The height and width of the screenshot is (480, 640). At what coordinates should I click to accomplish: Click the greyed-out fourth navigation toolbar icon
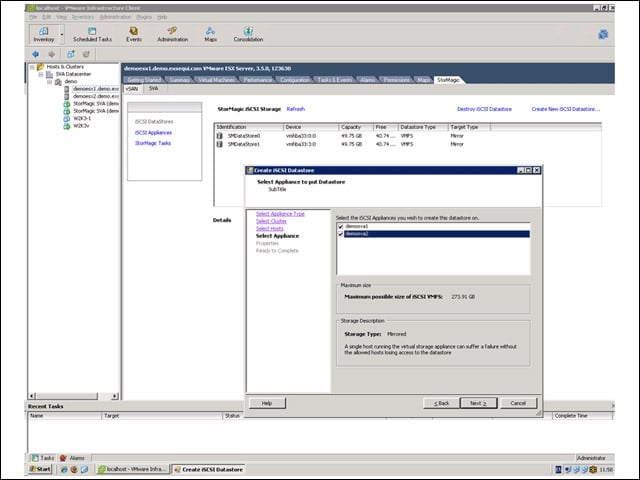(x=86, y=54)
